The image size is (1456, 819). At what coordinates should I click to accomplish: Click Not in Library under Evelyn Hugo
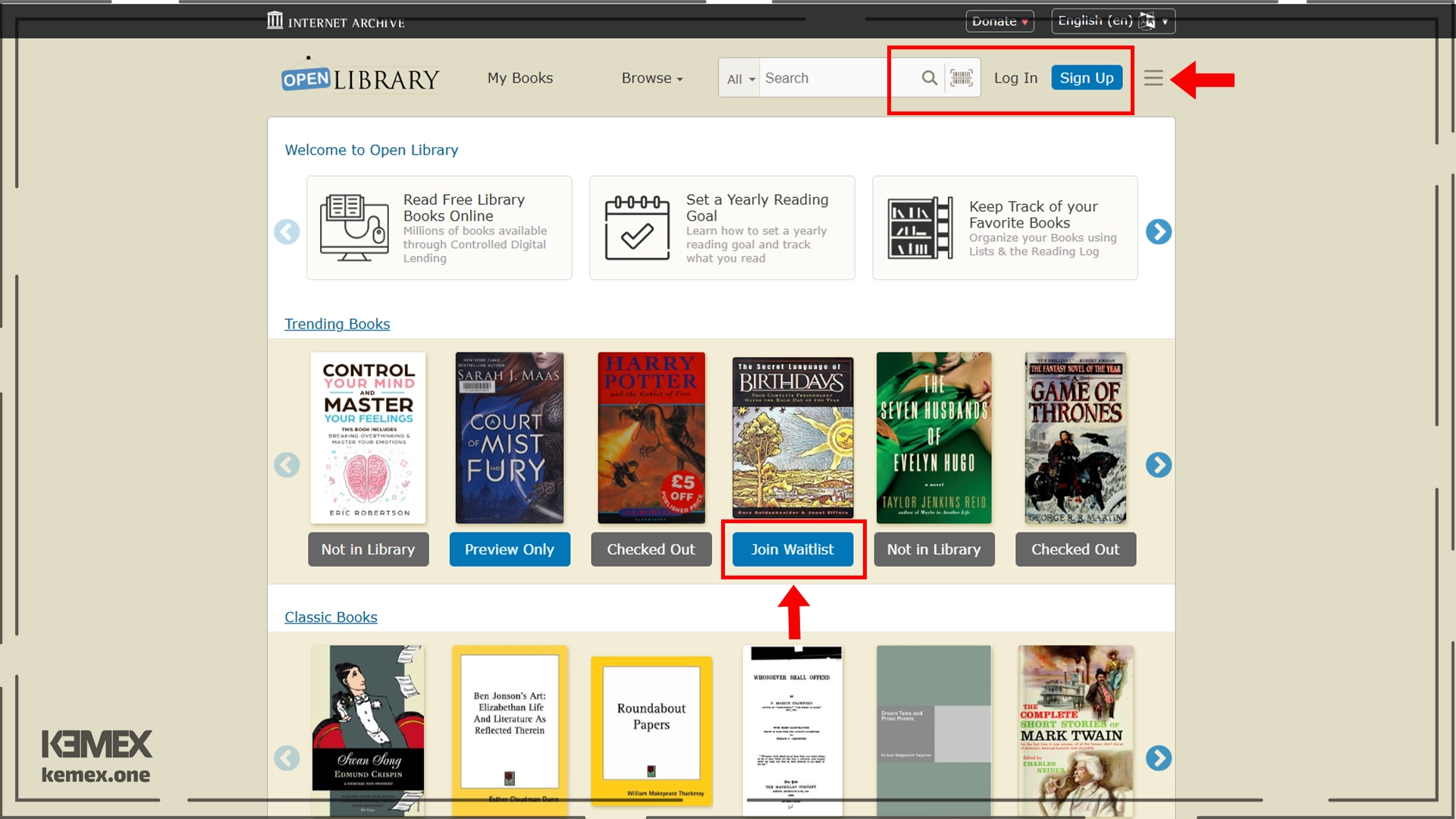click(x=934, y=549)
